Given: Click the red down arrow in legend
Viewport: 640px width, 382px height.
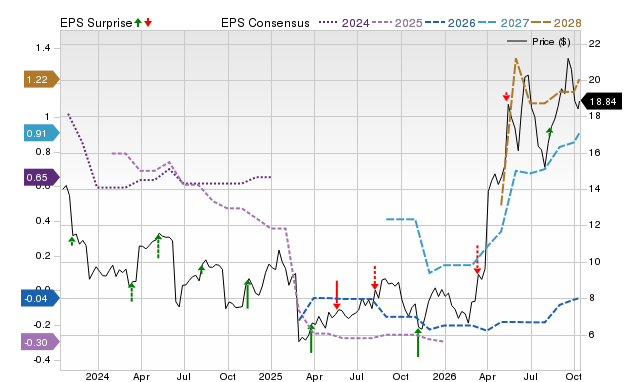Looking at the screenshot, I should [148, 22].
